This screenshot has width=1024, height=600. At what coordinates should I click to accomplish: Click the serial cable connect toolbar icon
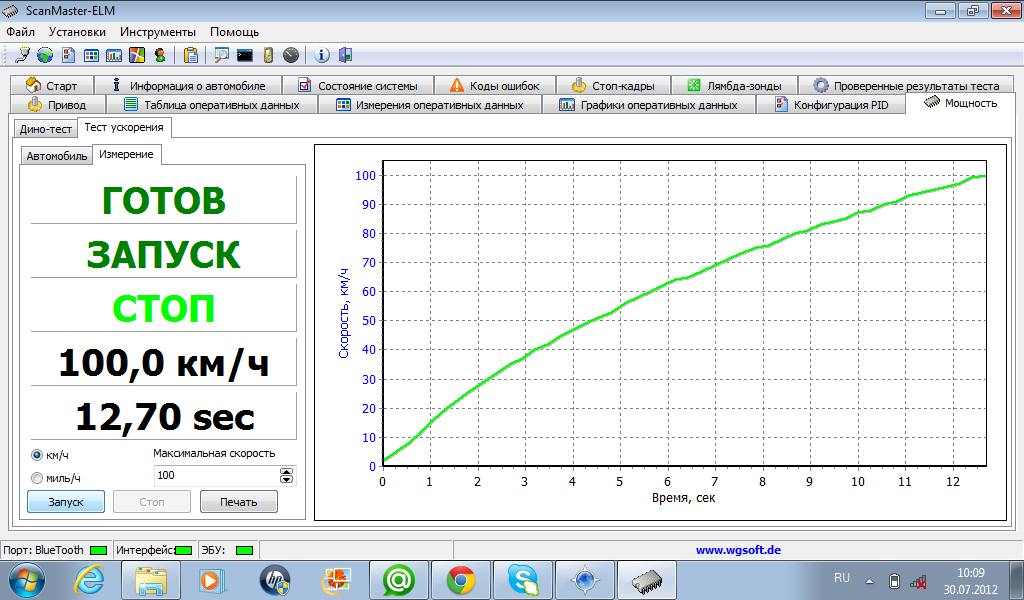point(22,55)
